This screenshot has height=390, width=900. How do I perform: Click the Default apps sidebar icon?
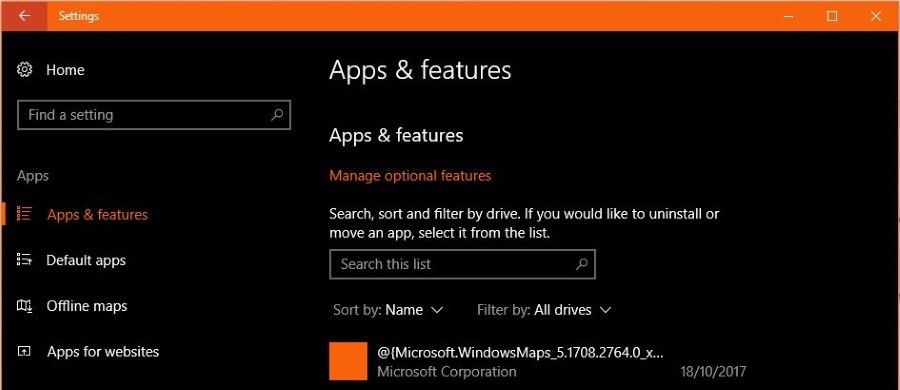pos(24,260)
